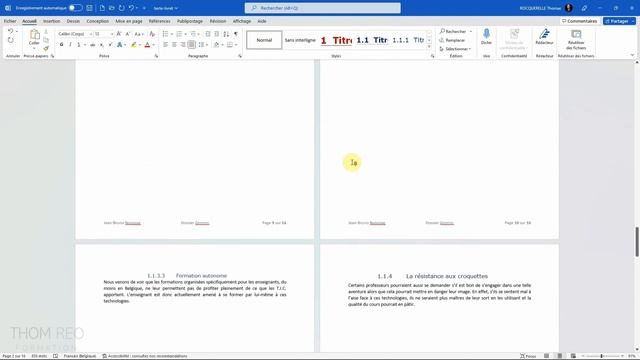Click the sort A-Z icon
640x360 pixels.
point(226,34)
